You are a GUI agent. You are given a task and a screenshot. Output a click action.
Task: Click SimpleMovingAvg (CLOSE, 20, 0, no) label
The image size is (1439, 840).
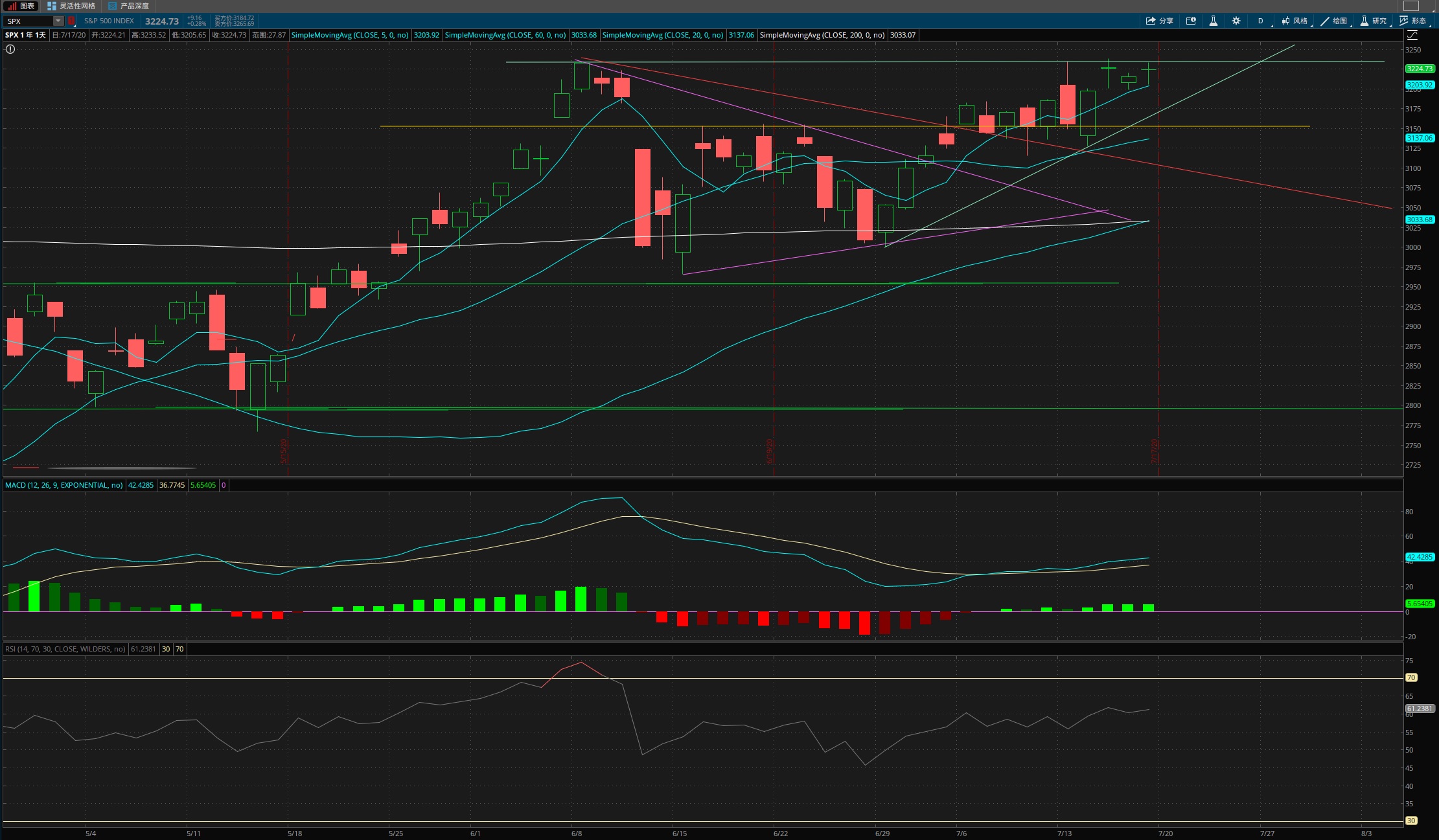[x=663, y=35]
